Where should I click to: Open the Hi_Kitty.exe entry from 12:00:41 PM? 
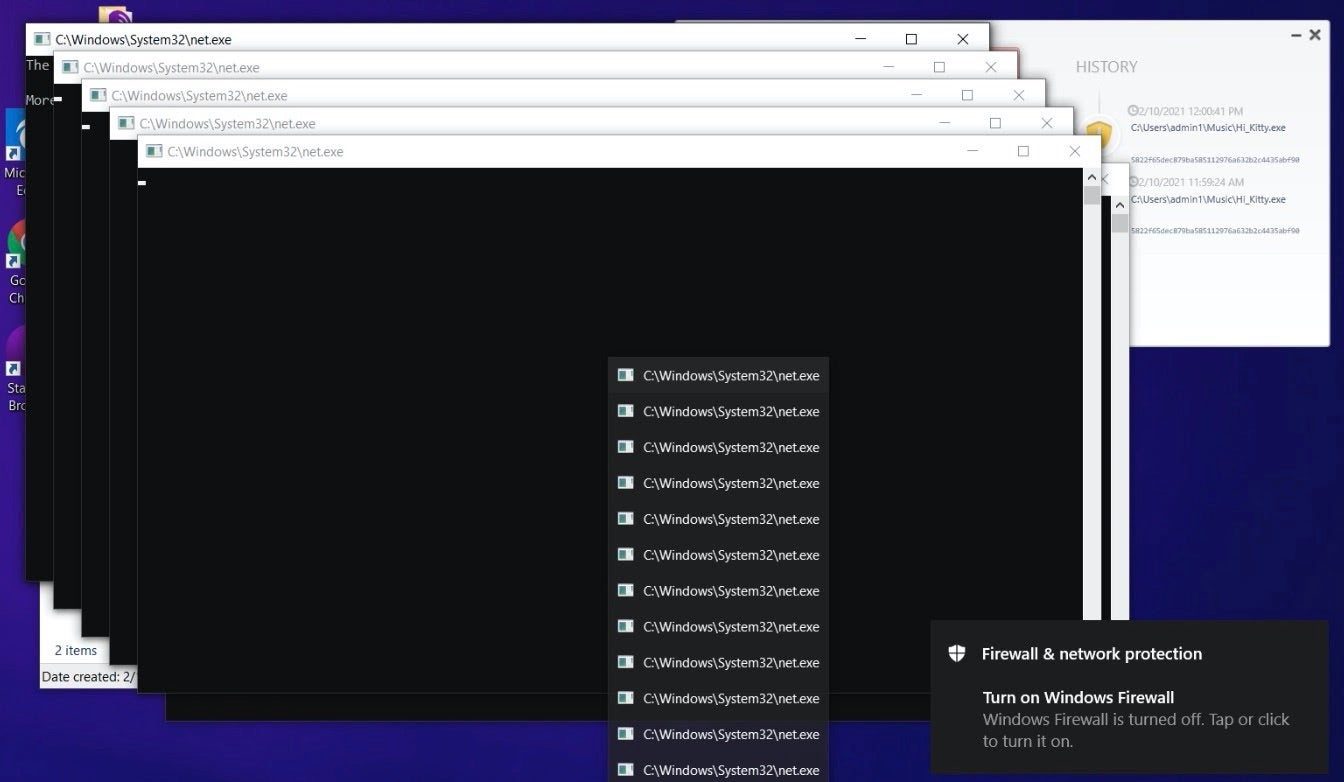1208,128
